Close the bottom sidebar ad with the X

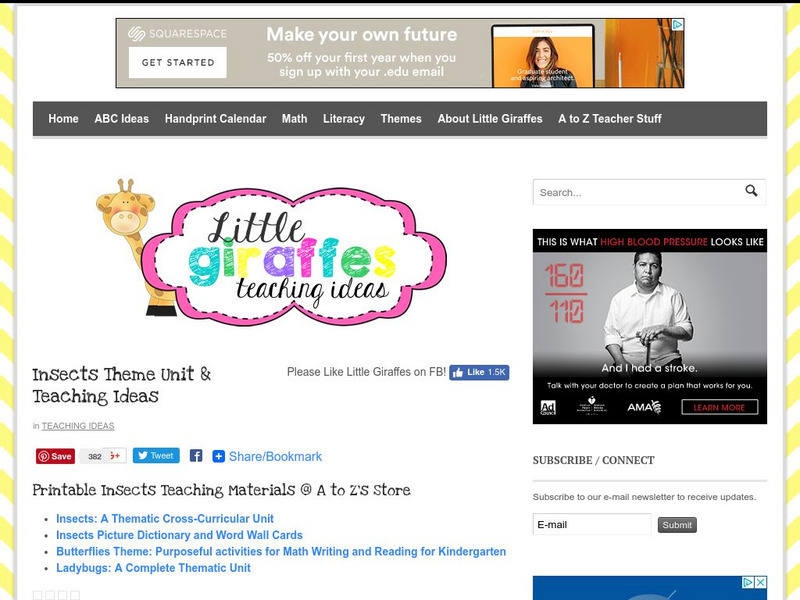coord(760,582)
